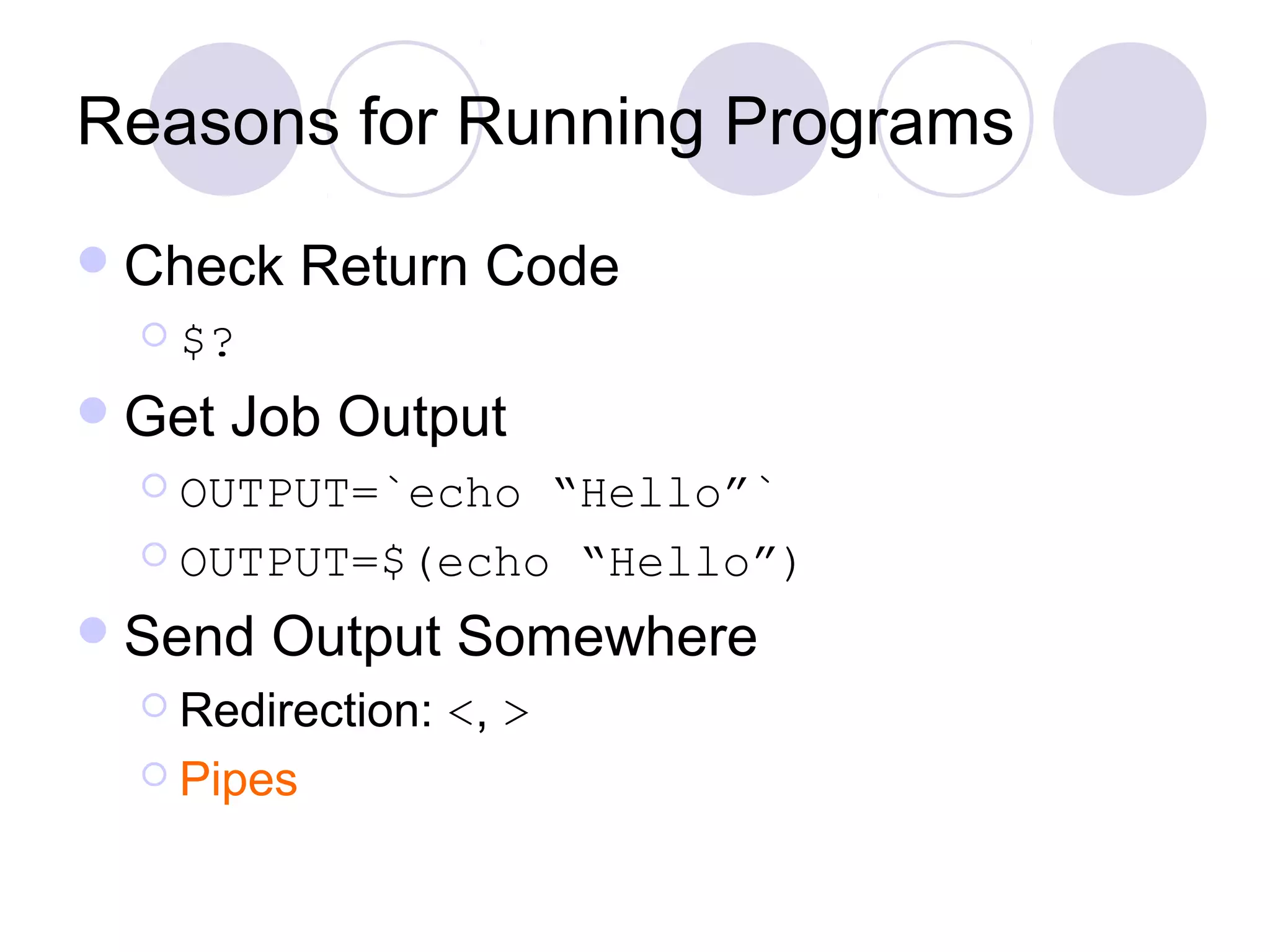Click the hollow bullet next to '$?'
The width and height of the screenshot is (1270, 952).
click(x=154, y=335)
